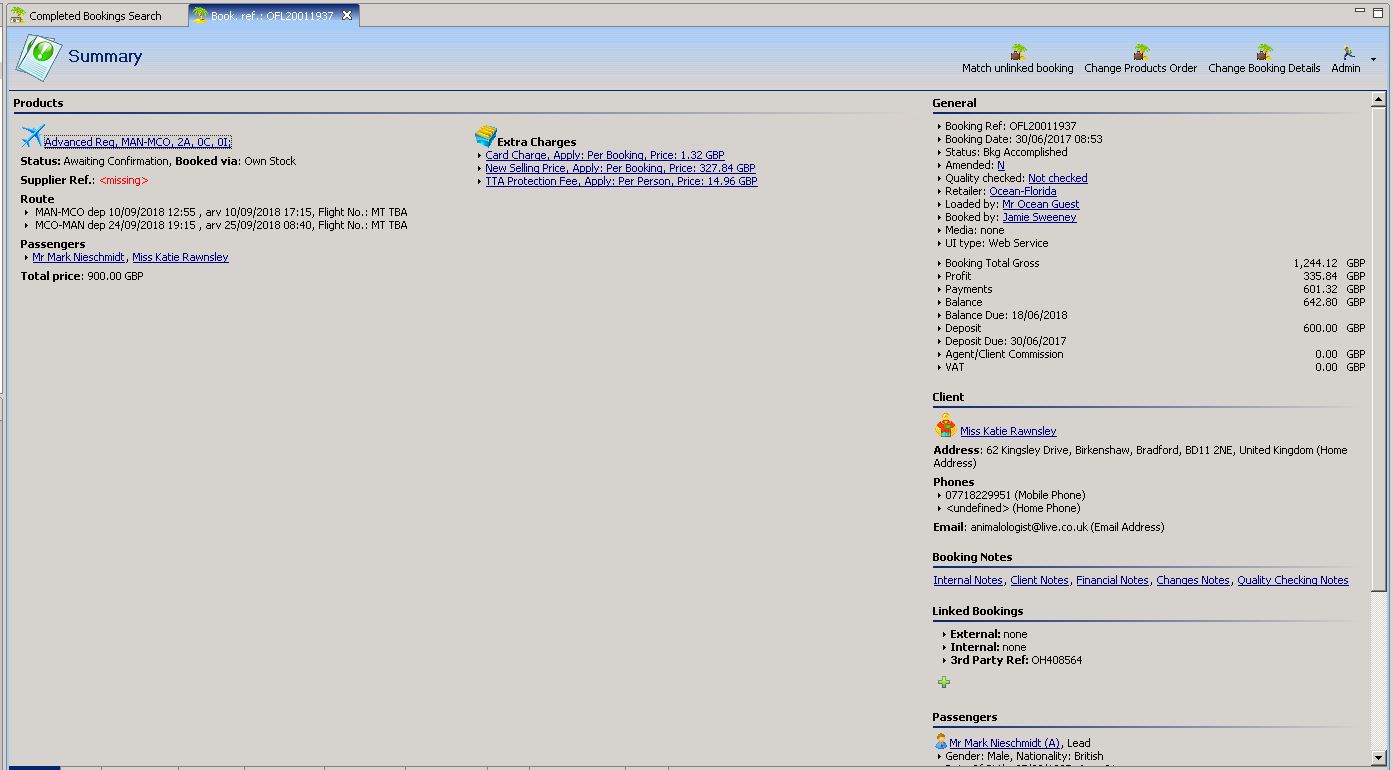This screenshot has width=1393, height=770.
Task: Click the MCO-MAN dep 24/09/2018 route row
Action: 221,226
